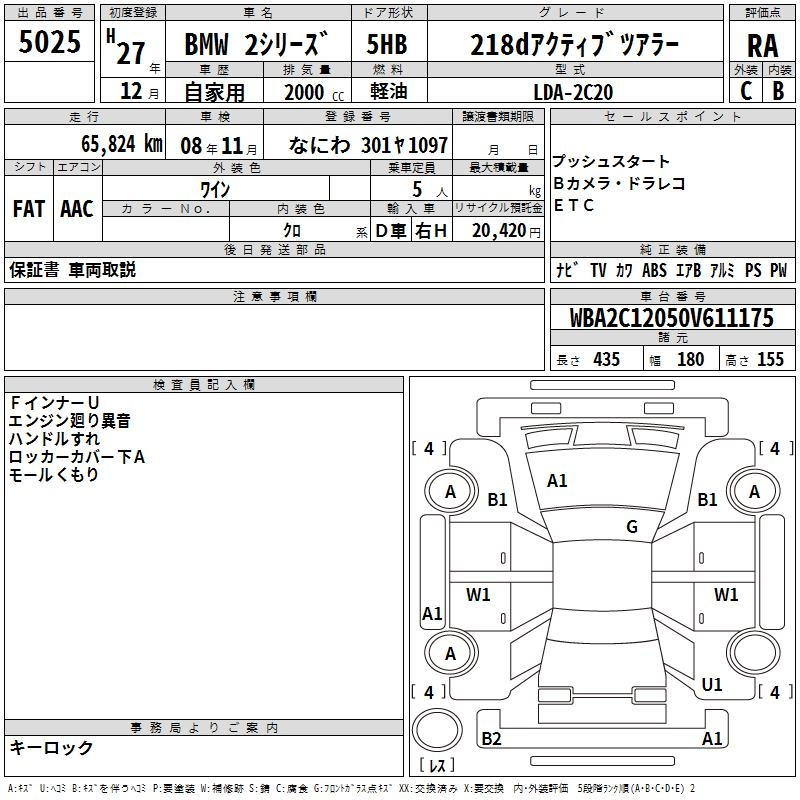This screenshot has width=800, height=800.
Task: Select the interior grade B cell
Action: tap(778, 90)
